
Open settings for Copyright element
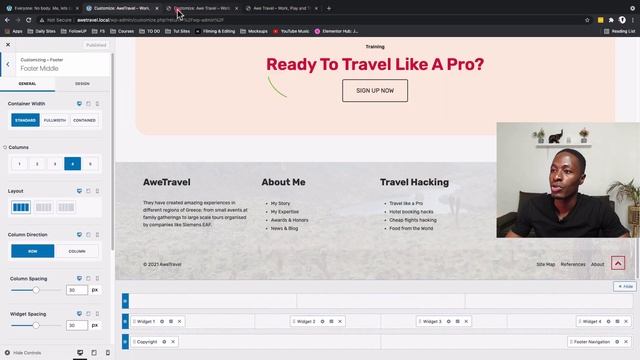pos(164,342)
